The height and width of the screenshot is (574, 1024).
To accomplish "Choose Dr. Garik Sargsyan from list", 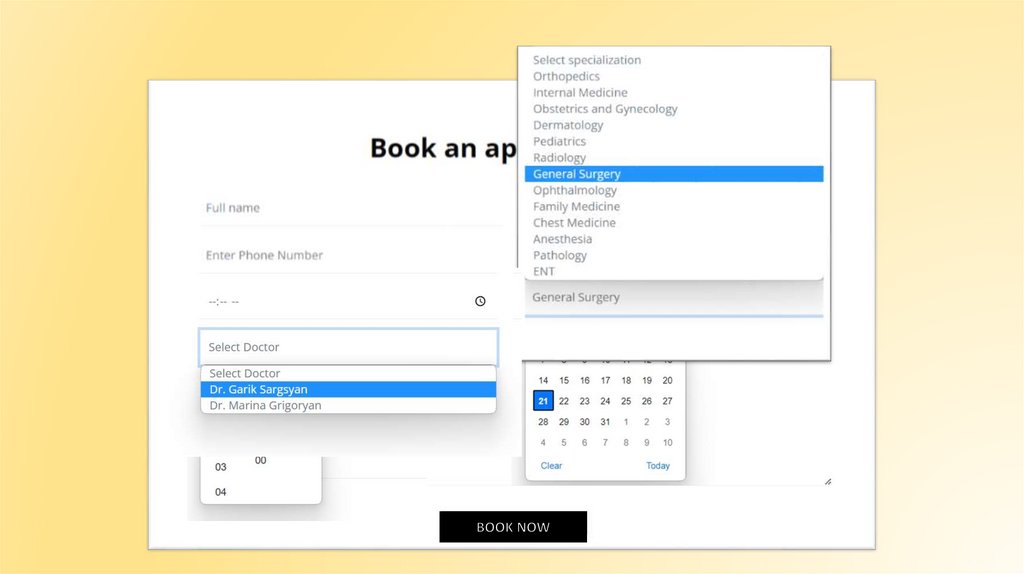I will point(348,389).
